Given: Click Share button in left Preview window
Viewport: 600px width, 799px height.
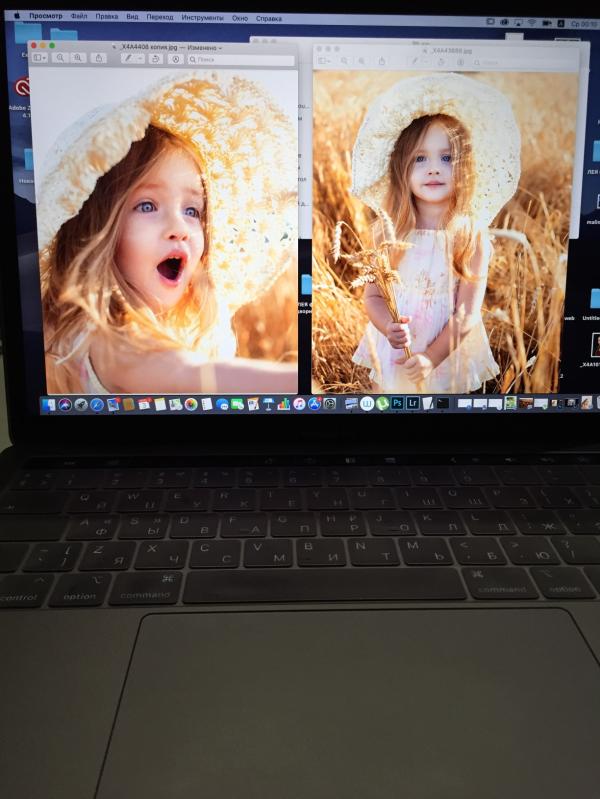Looking at the screenshot, I should pyautogui.click(x=98, y=59).
